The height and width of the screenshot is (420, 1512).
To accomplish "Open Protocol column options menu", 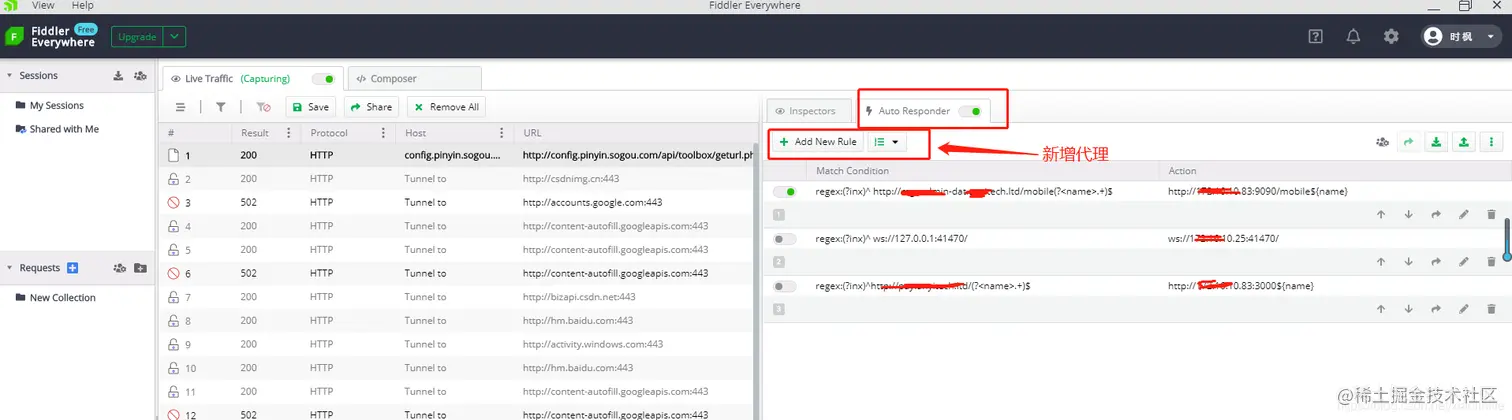I will (x=383, y=133).
